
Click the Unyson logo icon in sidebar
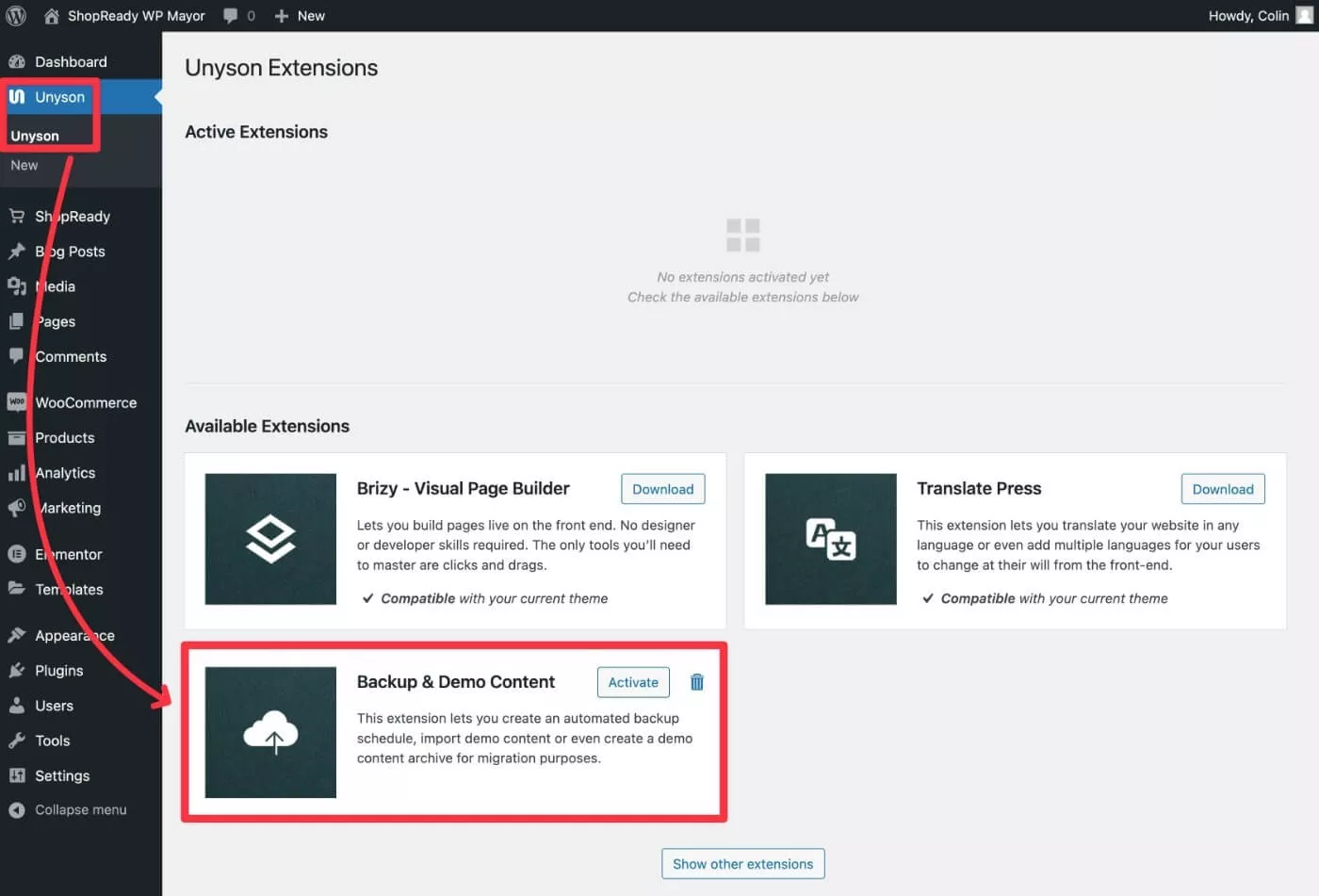point(17,97)
